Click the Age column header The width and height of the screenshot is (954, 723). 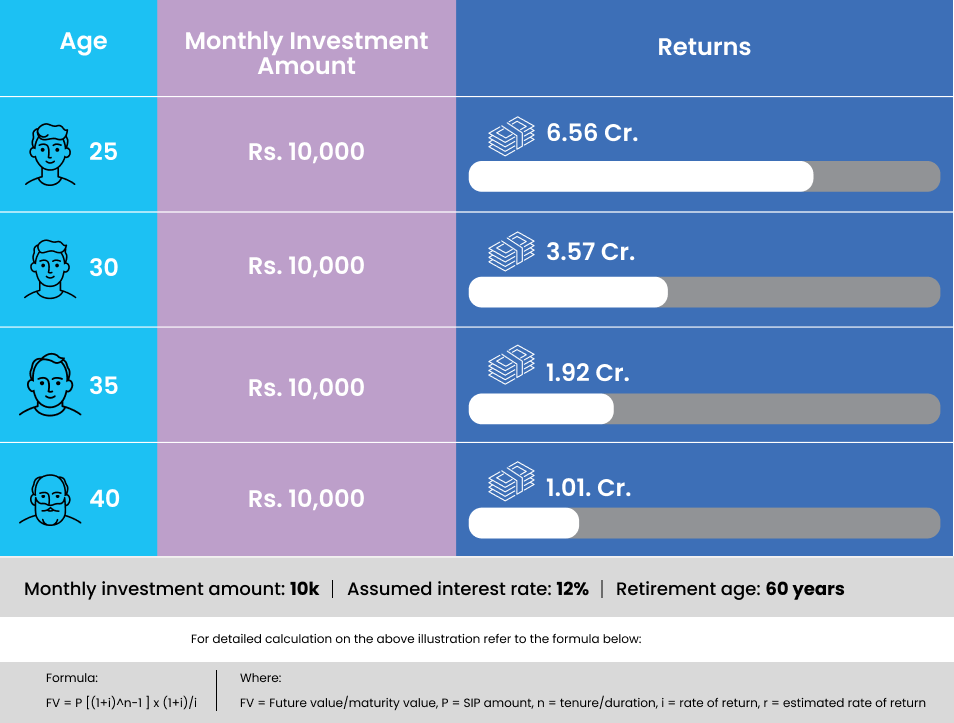pos(83,42)
